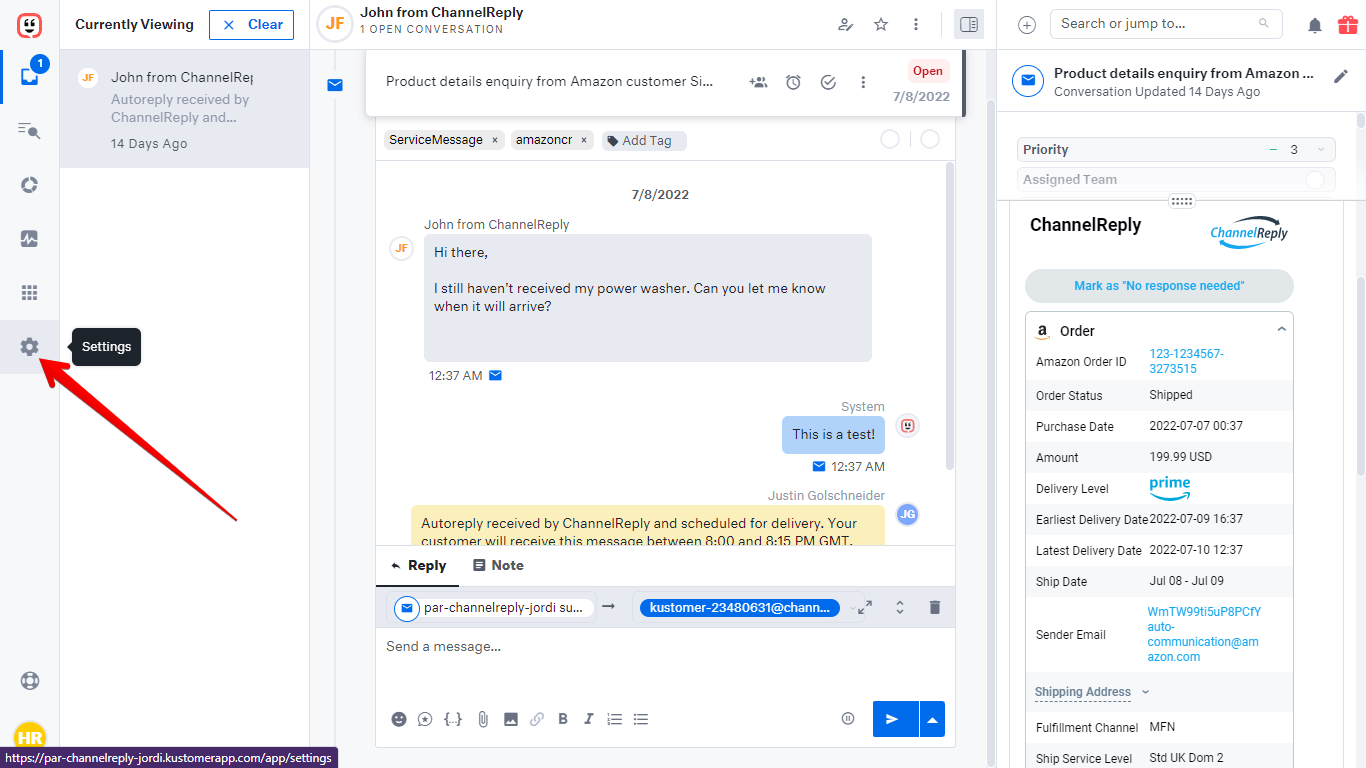The image size is (1366, 768).
Task: Select the par-channelreply-jordi sender field
Action: pos(492,608)
